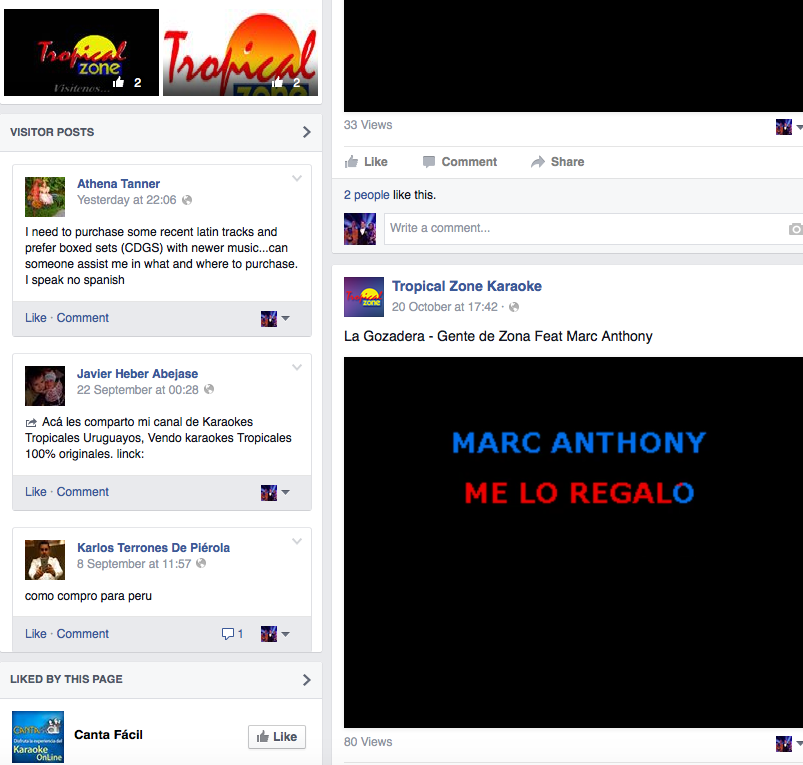Click Javier Heber Abejase's profile picture
The image size is (803, 765).
pyautogui.click(x=45, y=387)
